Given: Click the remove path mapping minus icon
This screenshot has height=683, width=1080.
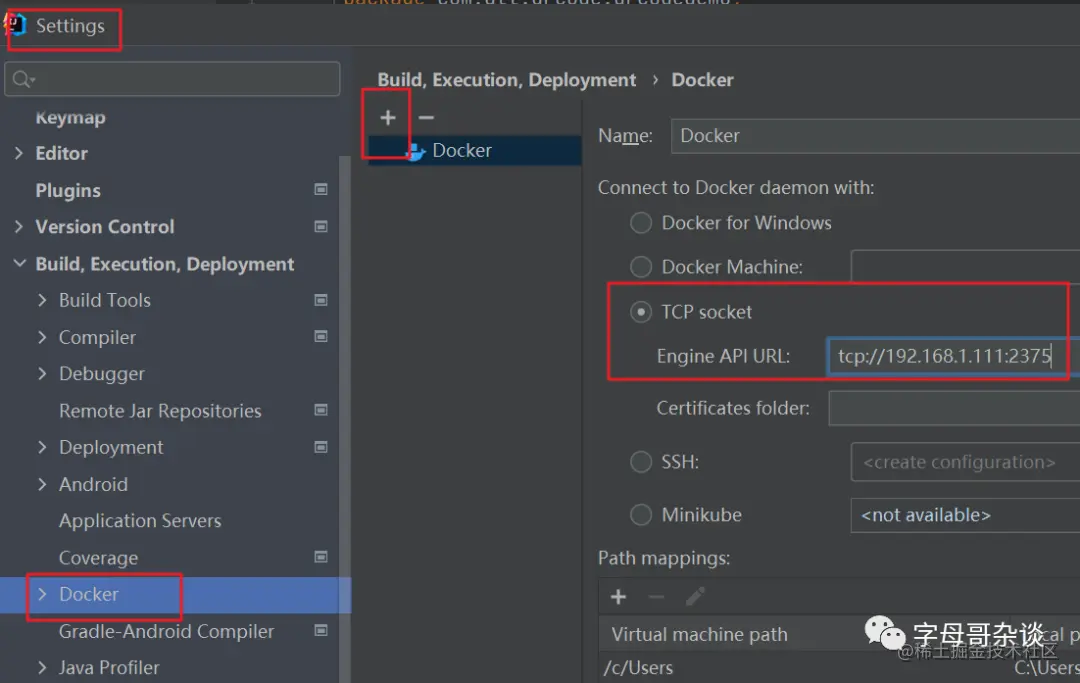Looking at the screenshot, I should tap(656, 597).
